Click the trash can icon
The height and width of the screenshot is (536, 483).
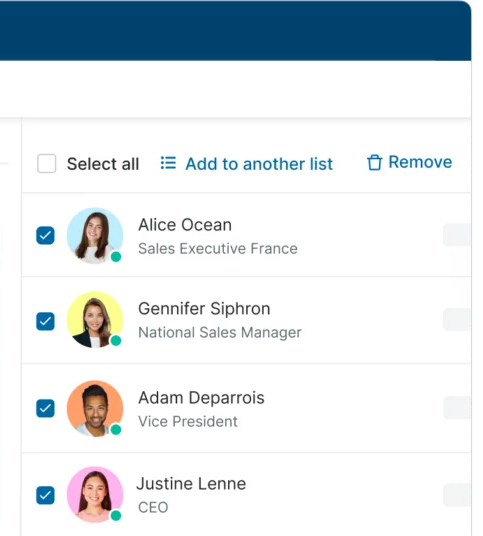(374, 162)
